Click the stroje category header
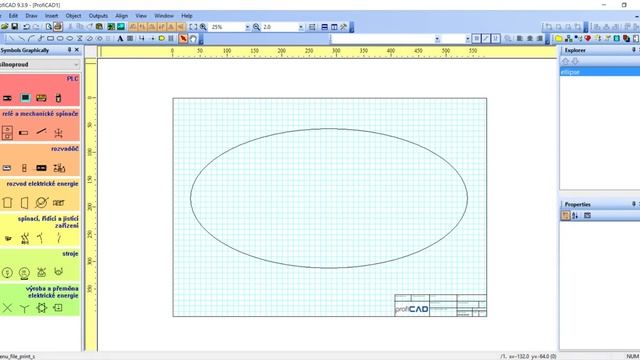 point(70,253)
